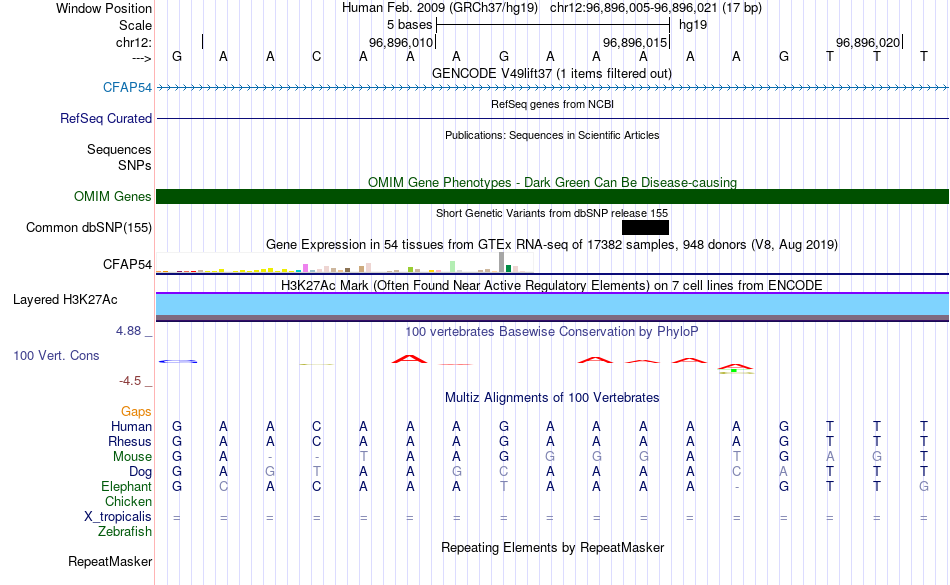Open the RefSeq Curated track label

click(x=106, y=119)
